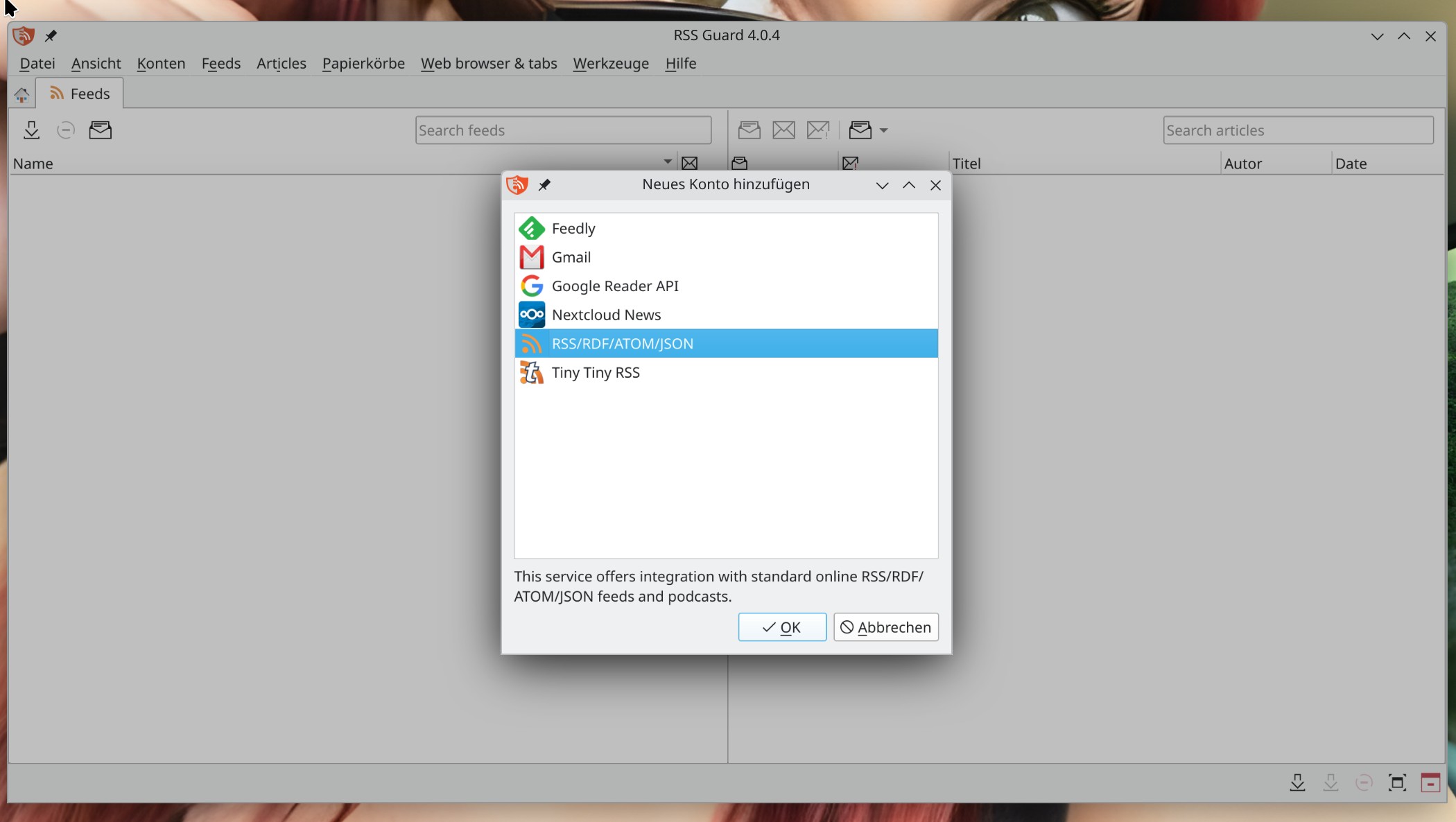This screenshot has width=1456, height=822.
Task: Click the Search feeds field
Action: (x=563, y=130)
